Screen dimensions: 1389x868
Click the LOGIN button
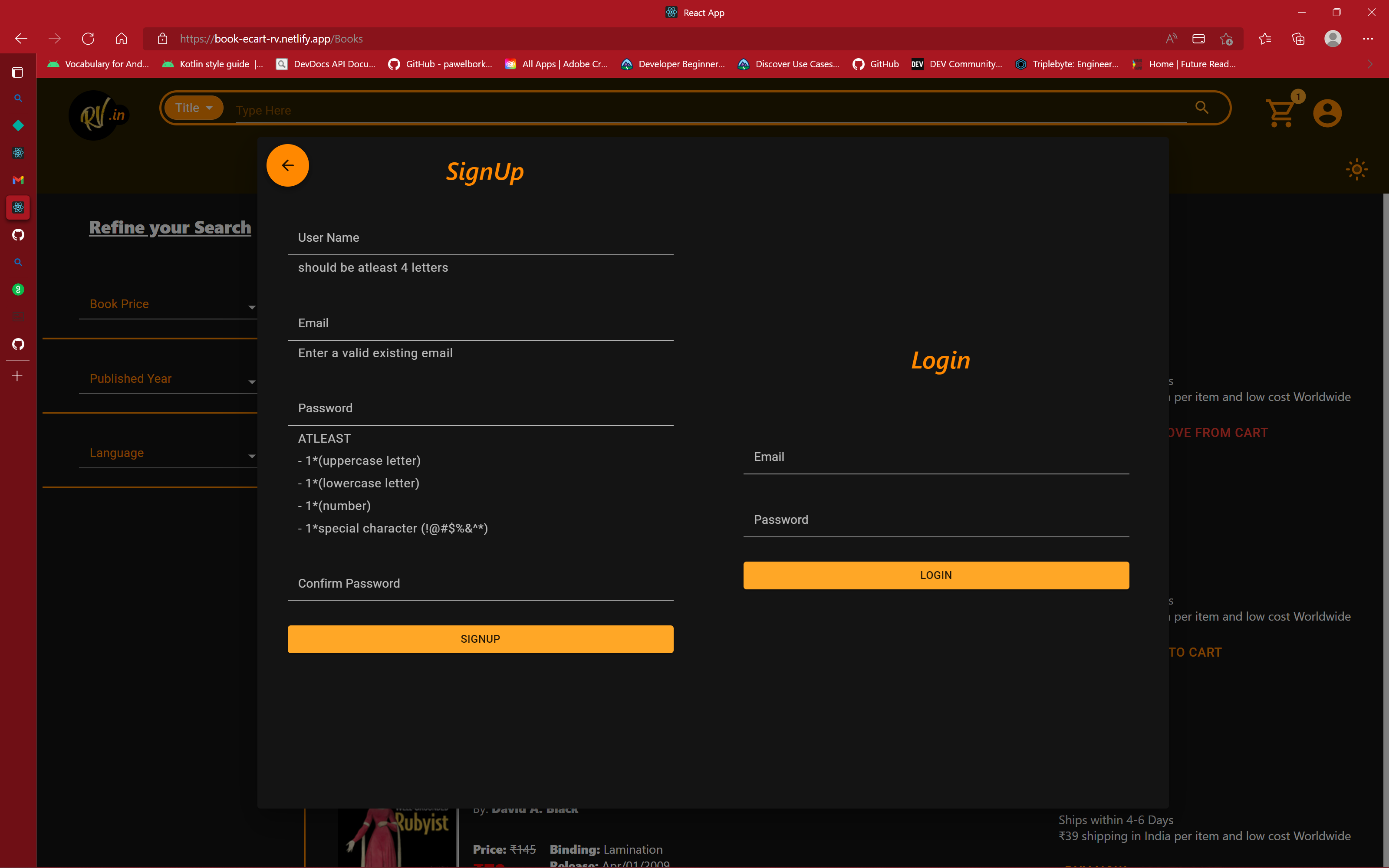coord(936,575)
